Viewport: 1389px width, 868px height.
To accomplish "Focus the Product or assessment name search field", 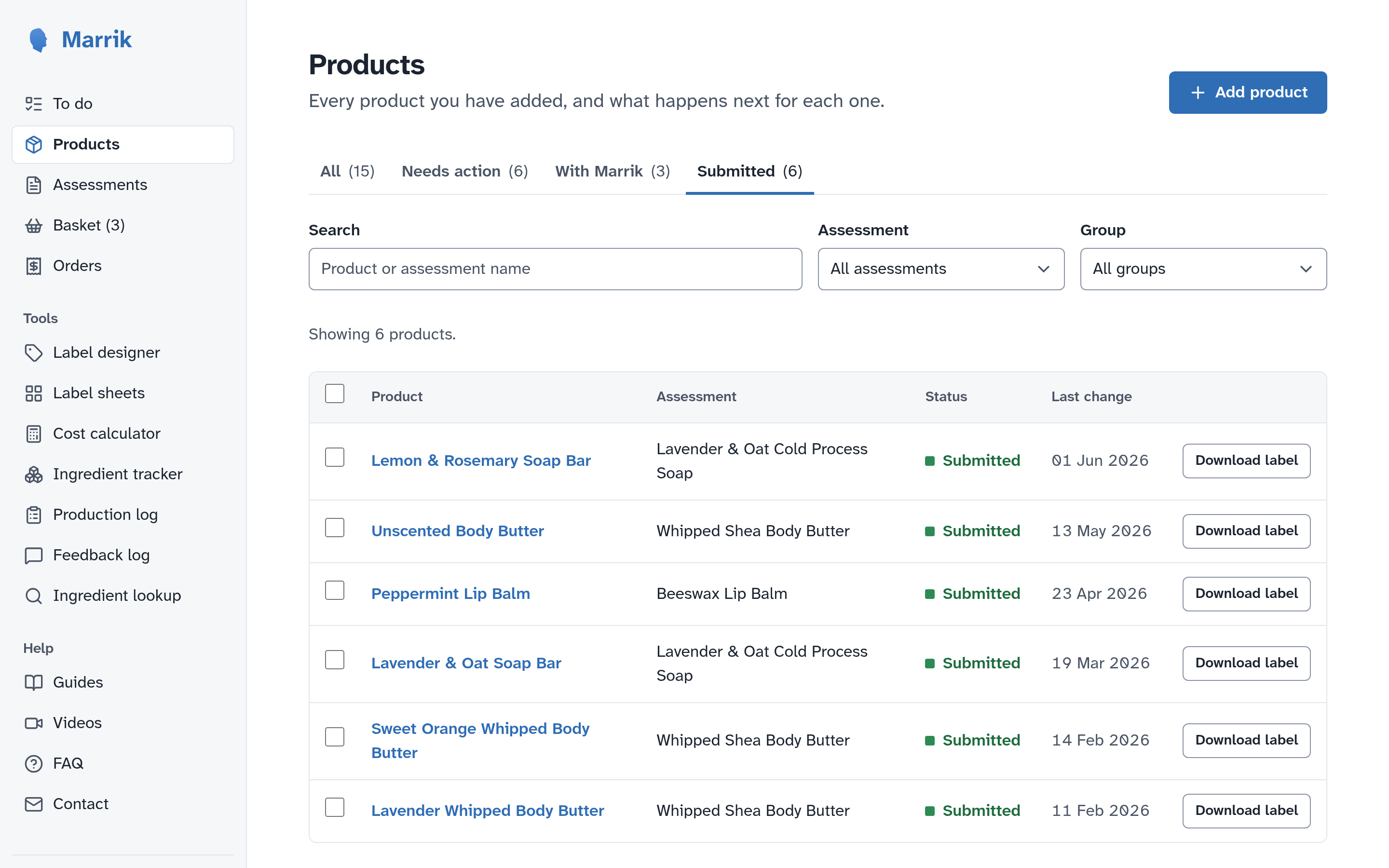I will coord(555,269).
